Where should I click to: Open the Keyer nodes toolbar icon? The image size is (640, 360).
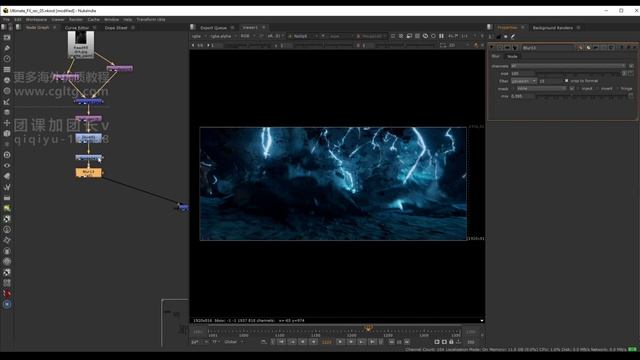pos(7,102)
